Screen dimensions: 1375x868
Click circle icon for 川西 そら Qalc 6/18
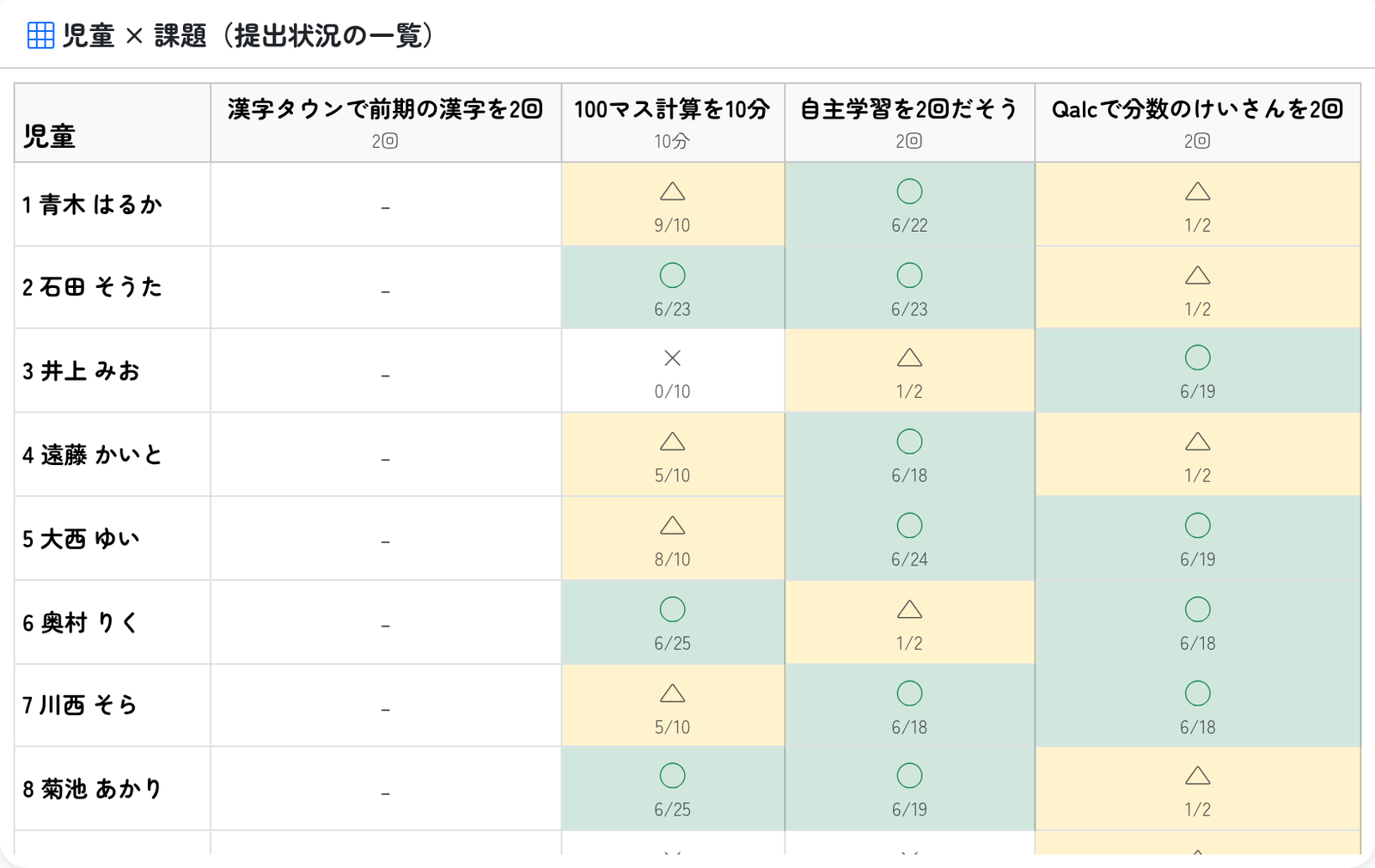point(1197,693)
